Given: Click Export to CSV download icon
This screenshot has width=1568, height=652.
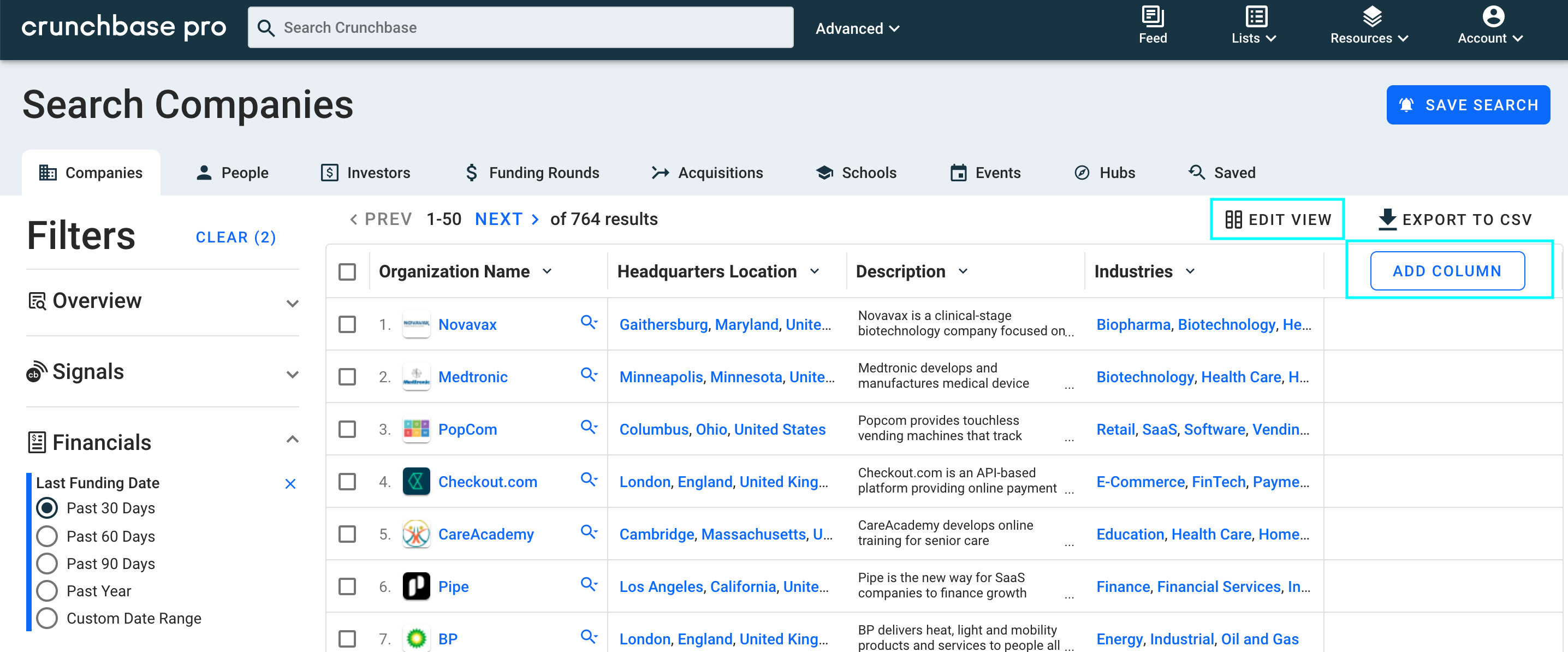Looking at the screenshot, I should pos(1387,219).
